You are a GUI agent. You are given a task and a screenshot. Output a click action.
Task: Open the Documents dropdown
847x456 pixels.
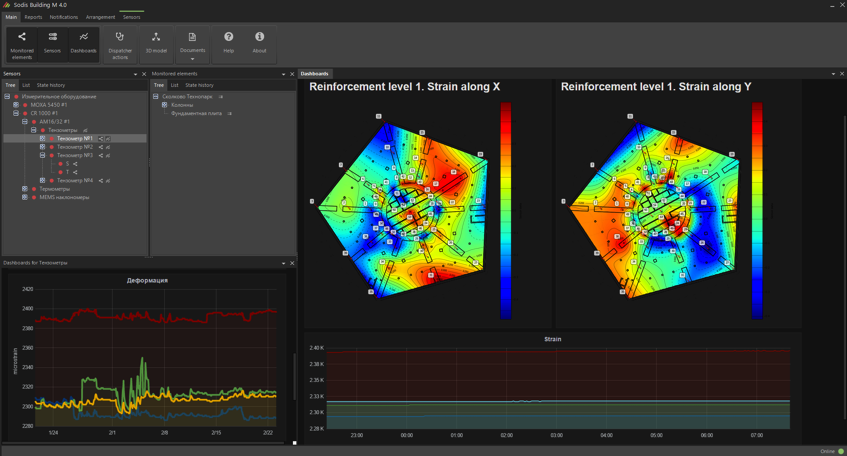[x=192, y=45]
